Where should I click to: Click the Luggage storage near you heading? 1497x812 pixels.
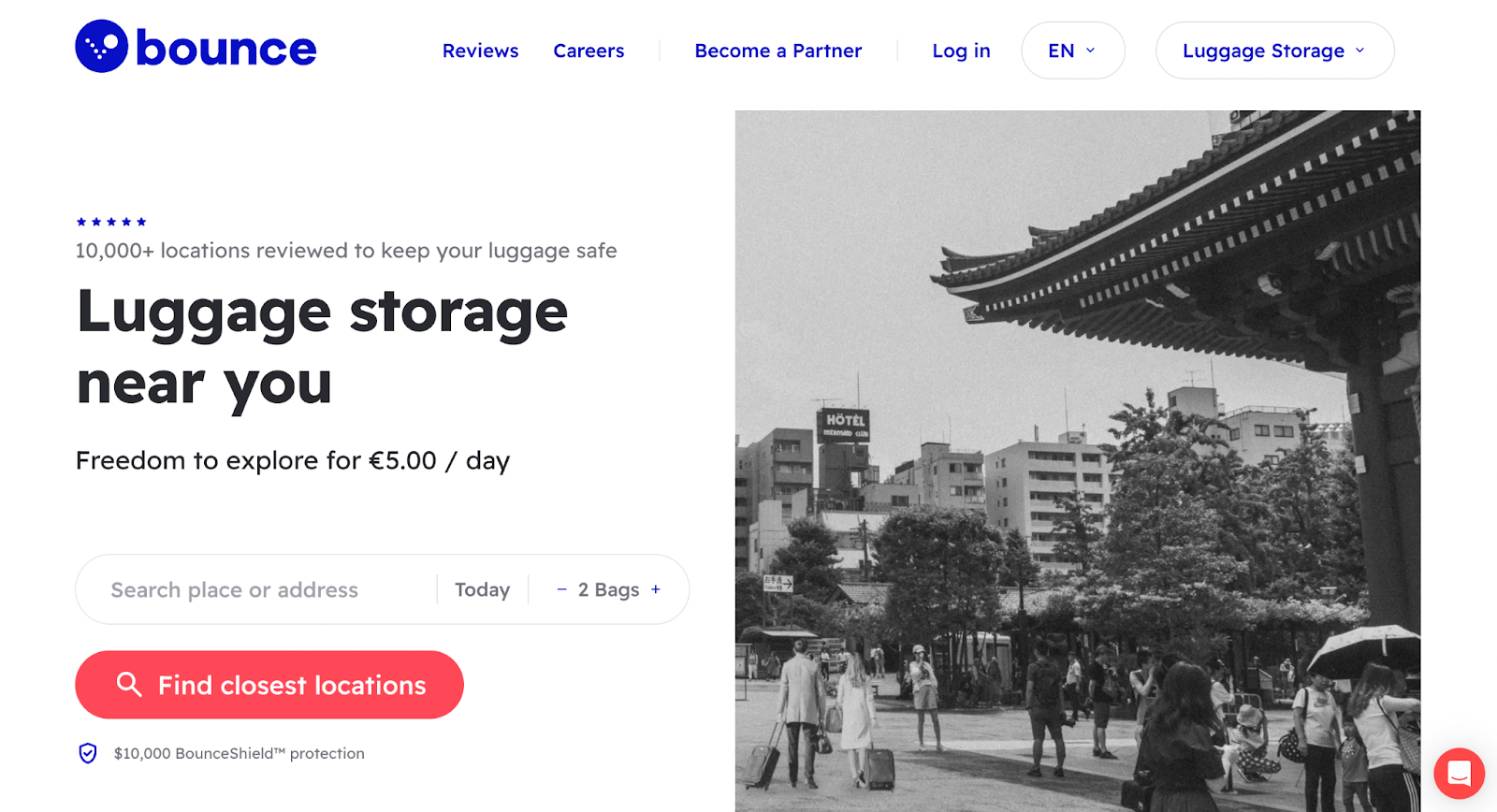322,348
